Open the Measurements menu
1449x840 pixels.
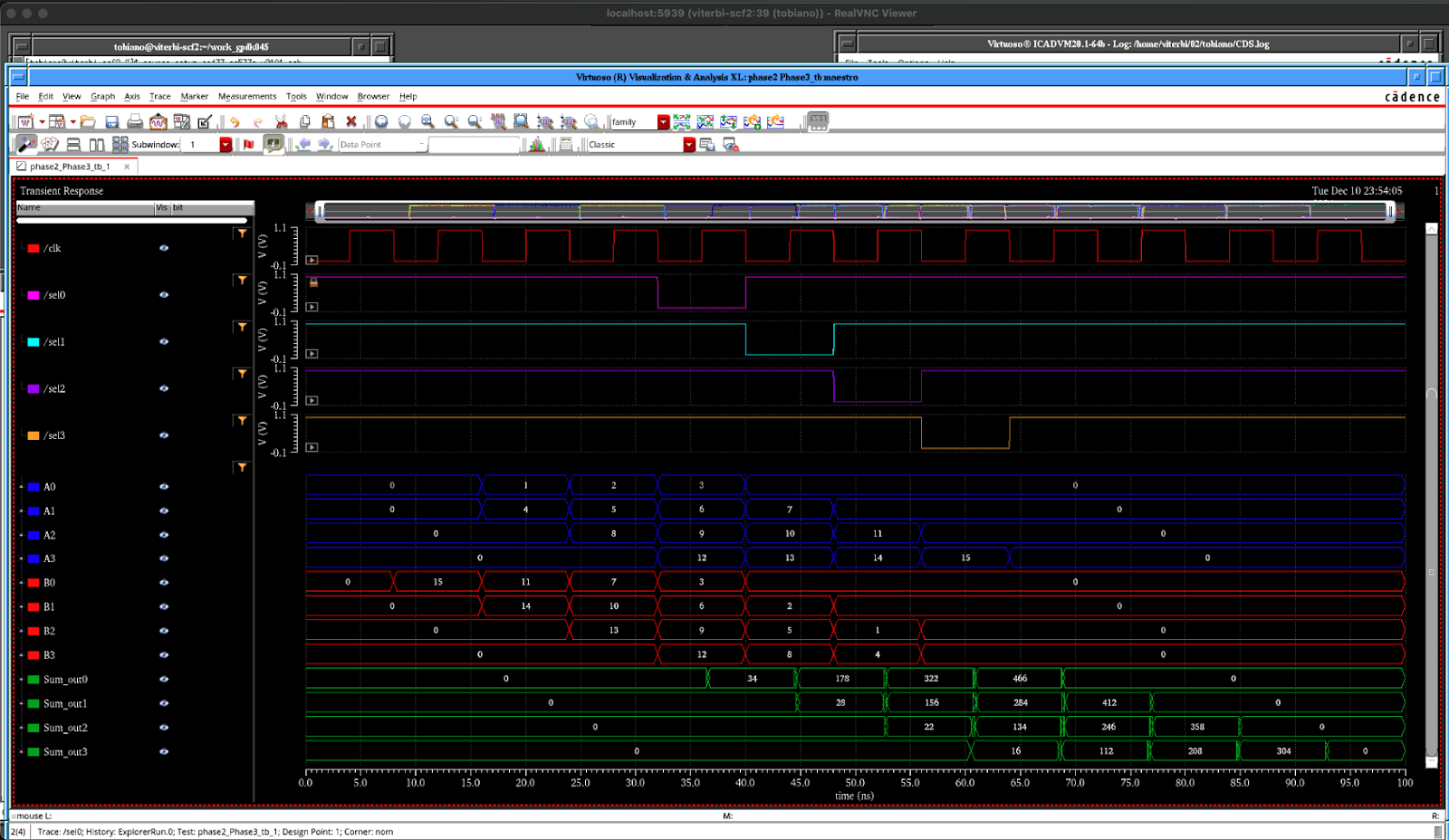[x=247, y=96]
